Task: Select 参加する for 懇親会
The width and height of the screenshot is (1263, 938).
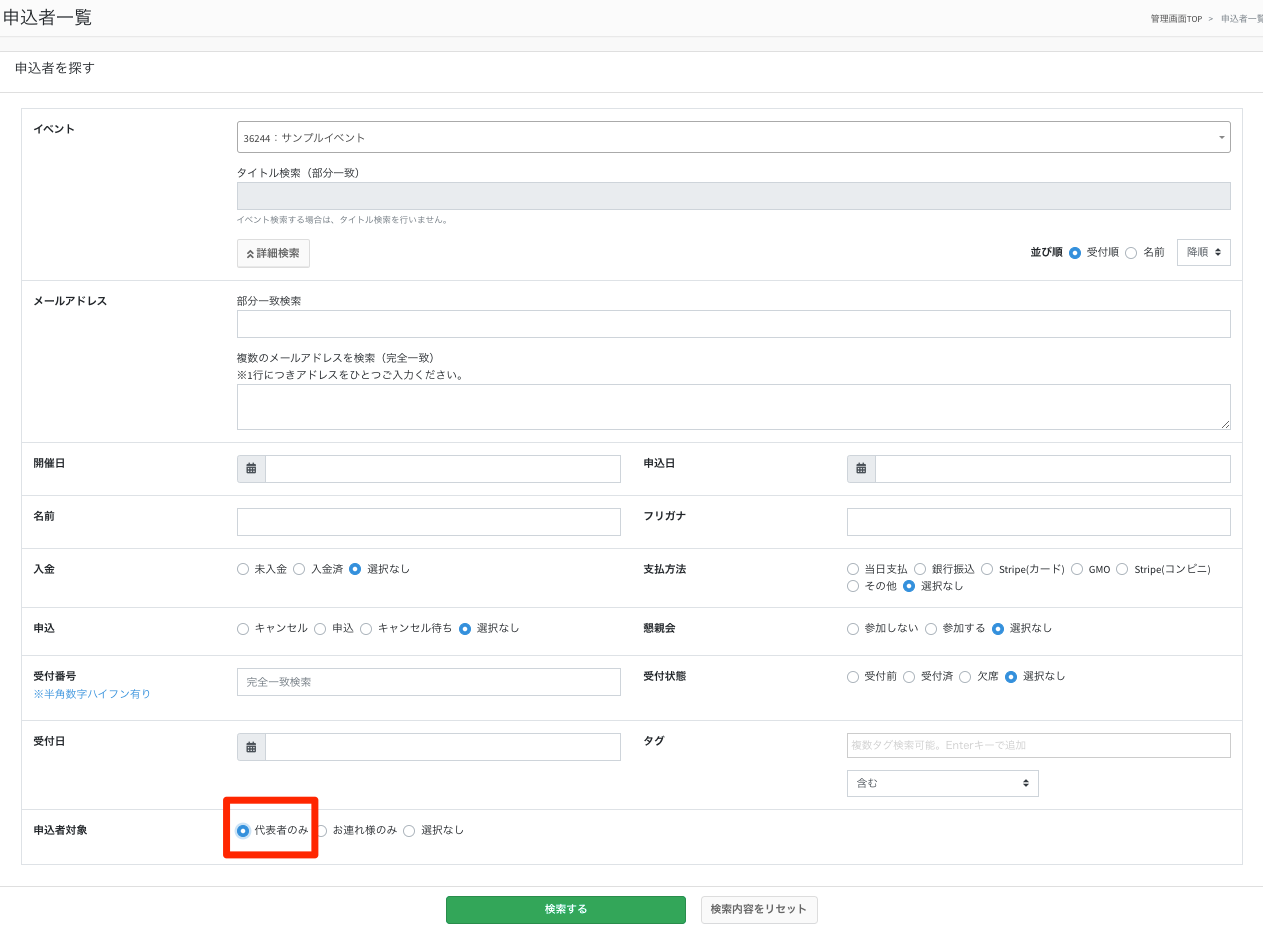Action: coord(931,629)
